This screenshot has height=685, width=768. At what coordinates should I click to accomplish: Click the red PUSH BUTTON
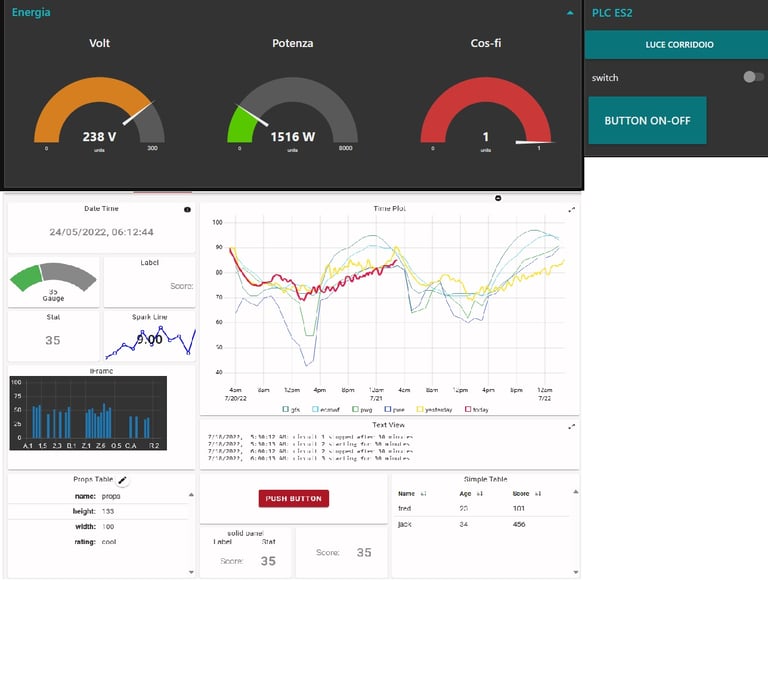tap(293, 498)
